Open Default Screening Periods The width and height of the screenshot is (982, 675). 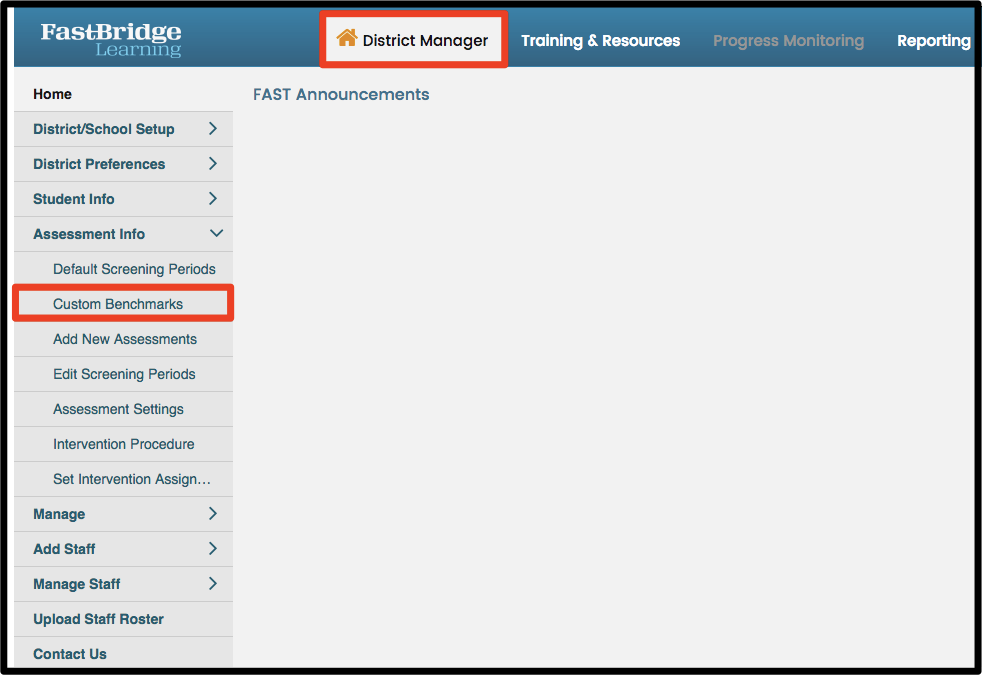pos(123,269)
